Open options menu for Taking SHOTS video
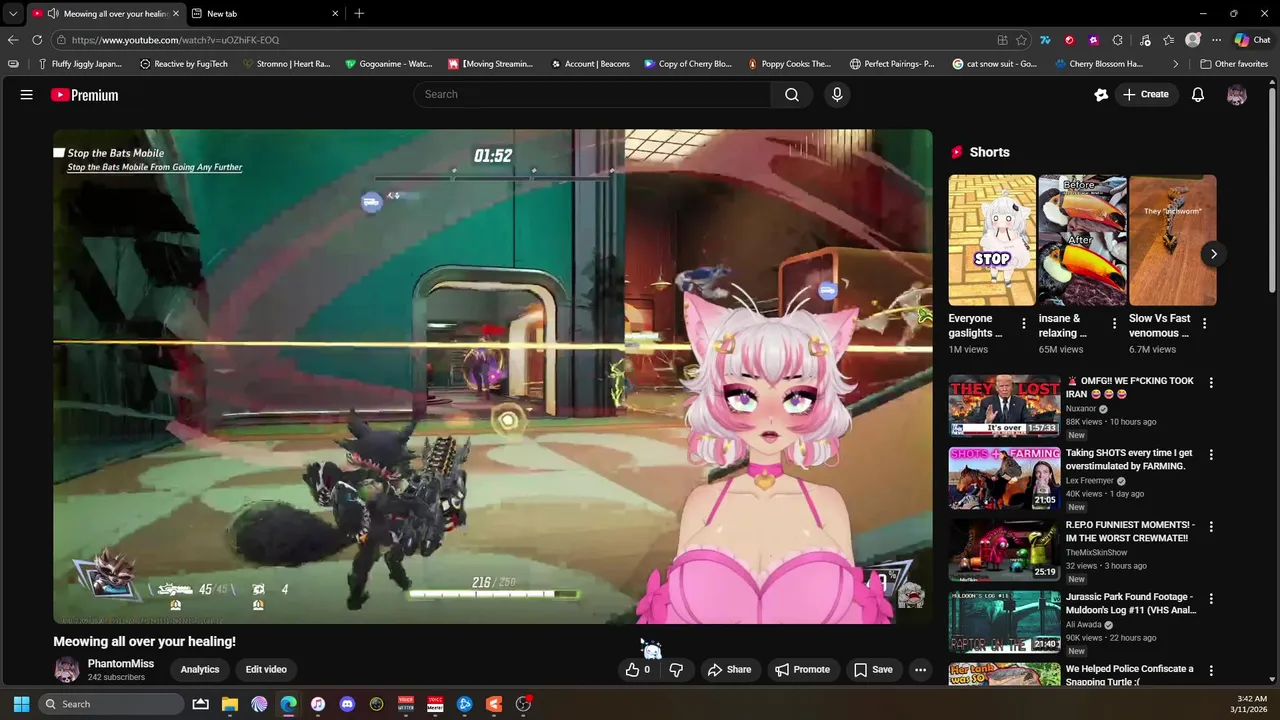Screen dimensions: 1280x720 (x=1211, y=455)
